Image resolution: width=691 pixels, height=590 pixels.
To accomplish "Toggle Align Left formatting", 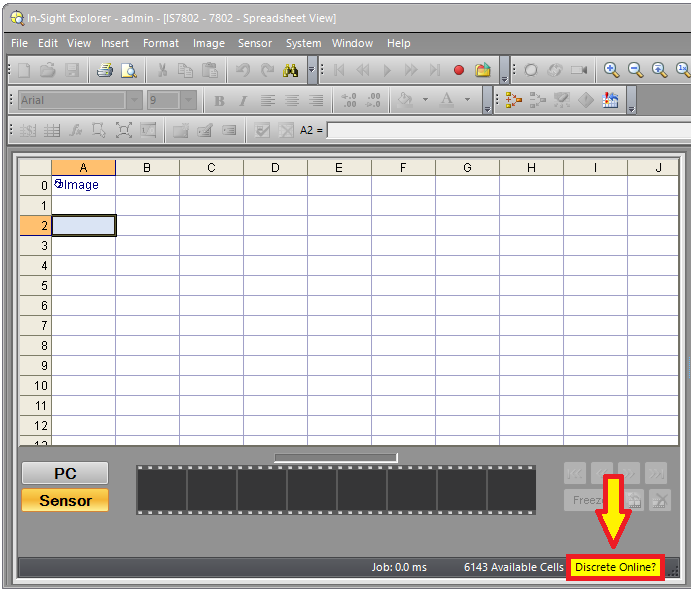I will (x=267, y=101).
